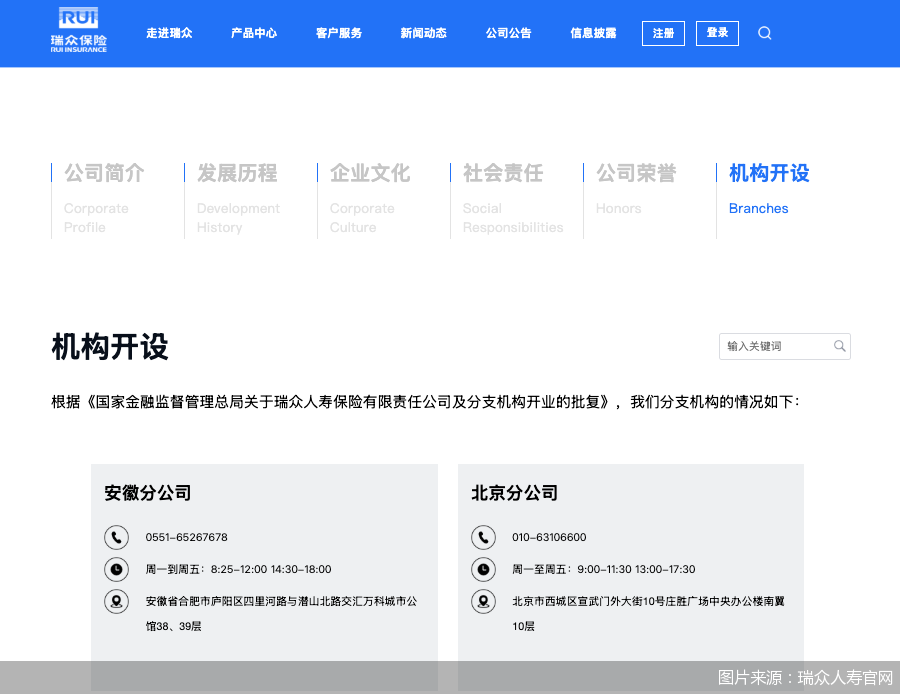The height and width of the screenshot is (694, 900).
Task: Open the 走进瑞众 navigation menu
Action: (169, 33)
